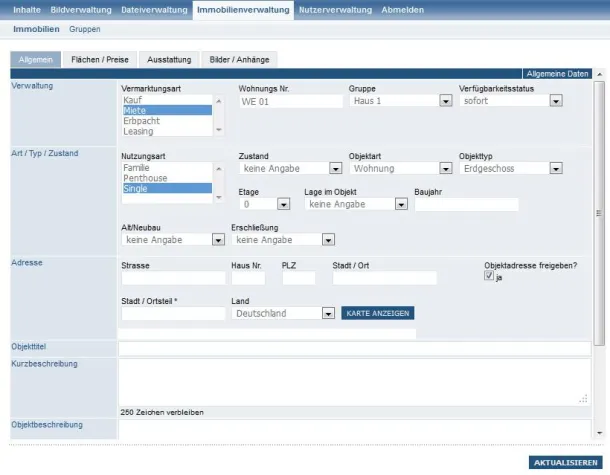Open the Bilder / Anhänge tab
Viewport: 610px width, 475px height.
238,60
